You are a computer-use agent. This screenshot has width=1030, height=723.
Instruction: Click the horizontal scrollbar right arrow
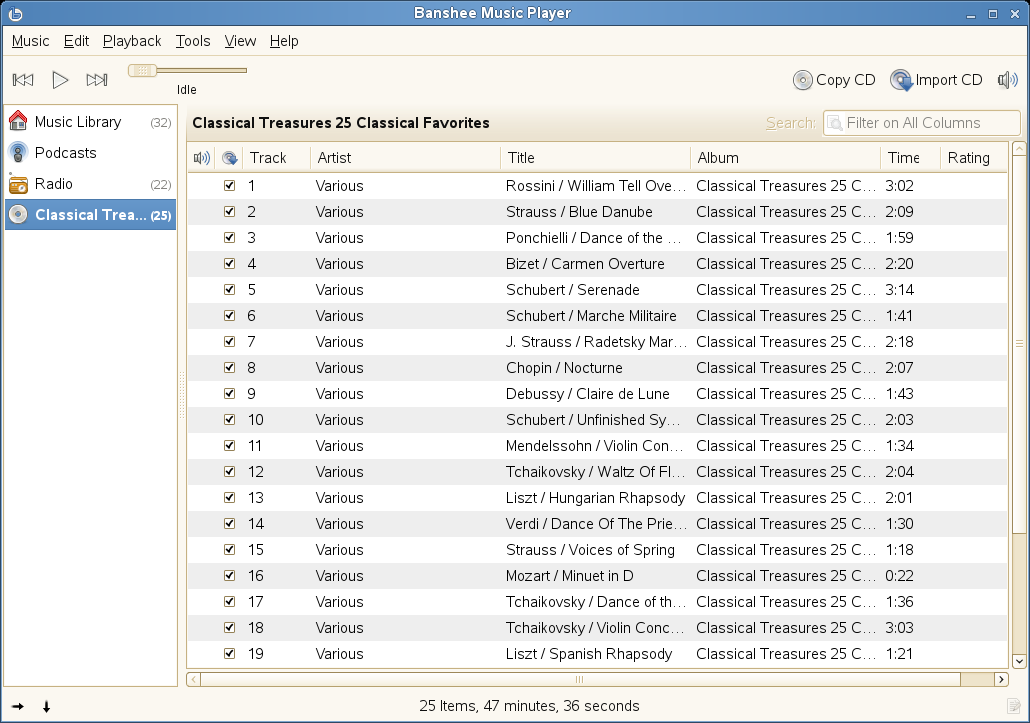click(x=1001, y=679)
